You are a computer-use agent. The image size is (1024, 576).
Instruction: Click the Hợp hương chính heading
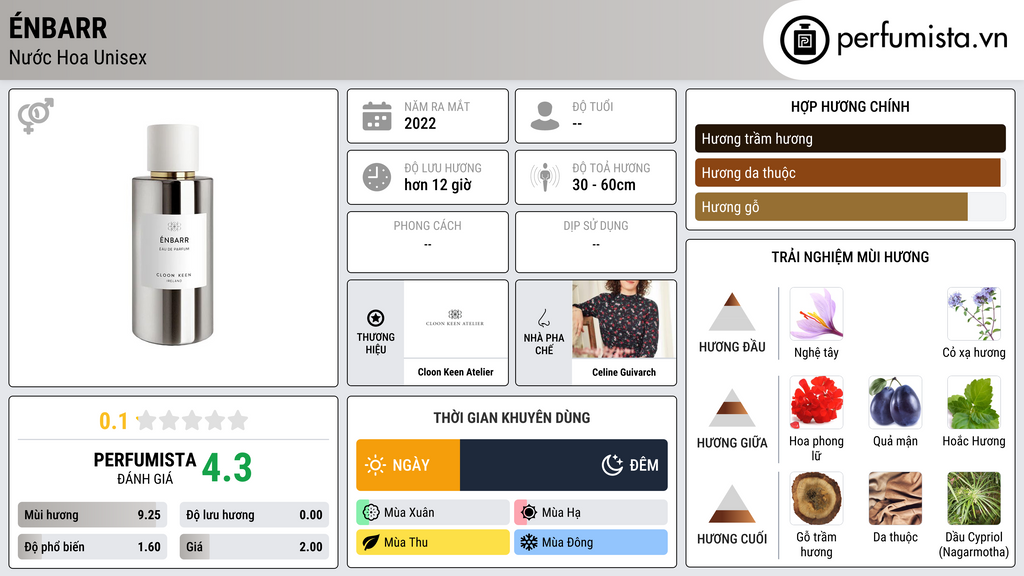pos(850,106)
